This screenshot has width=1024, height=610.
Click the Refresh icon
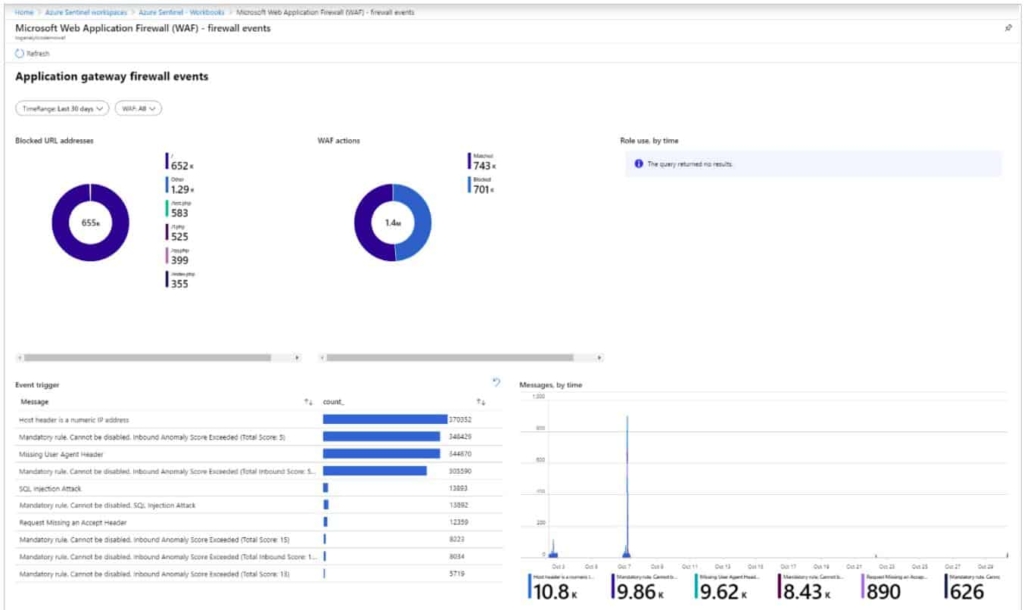click(20, 54)
